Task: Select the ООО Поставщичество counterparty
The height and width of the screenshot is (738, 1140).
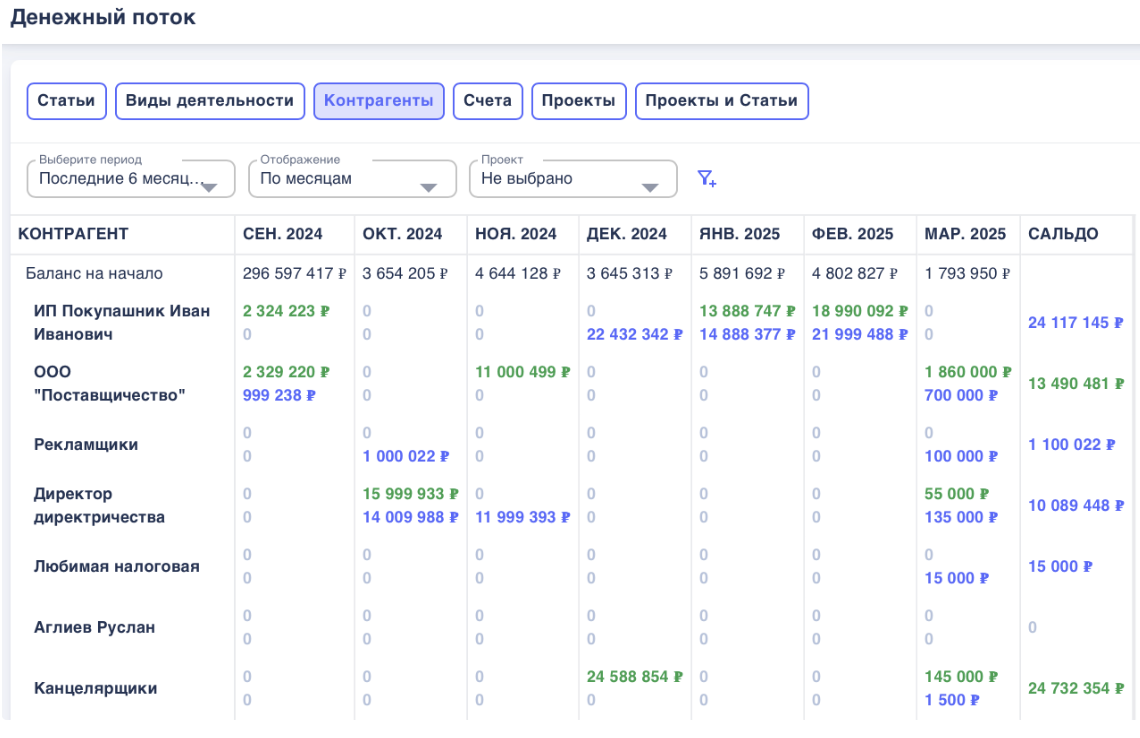Action: click(x=110, y=383)
